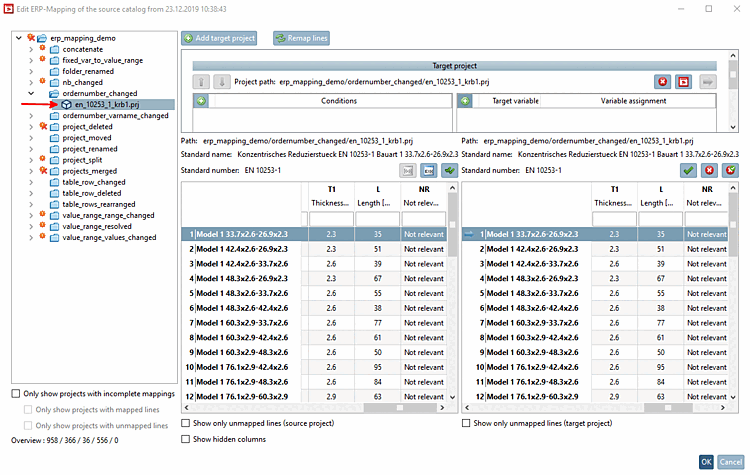Click Add target project button

(220, 38)
